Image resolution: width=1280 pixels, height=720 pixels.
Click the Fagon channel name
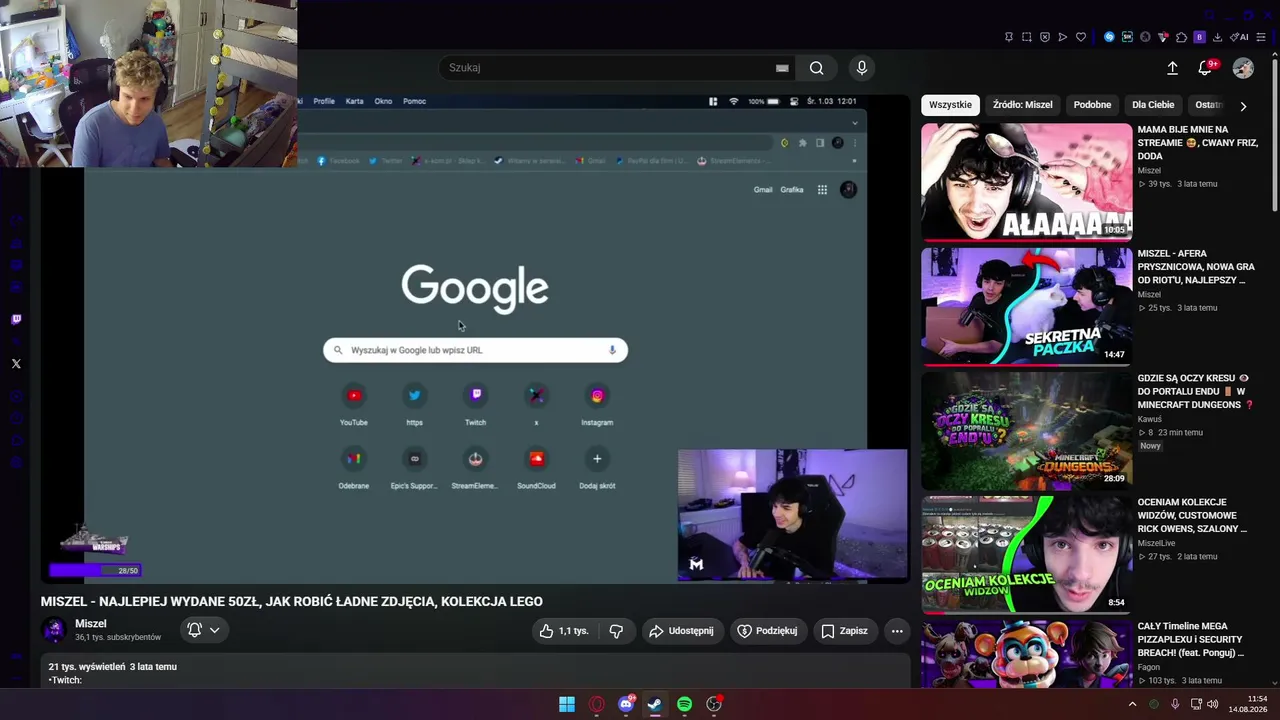(1149, 667)
